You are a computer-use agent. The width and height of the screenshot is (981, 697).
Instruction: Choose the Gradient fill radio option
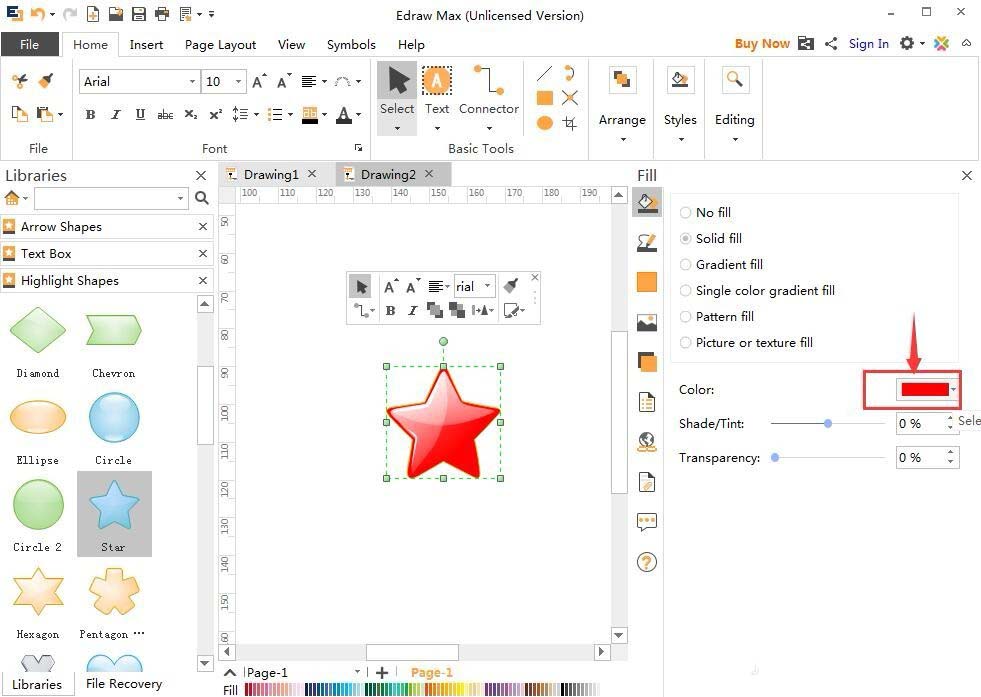point(685,265)
